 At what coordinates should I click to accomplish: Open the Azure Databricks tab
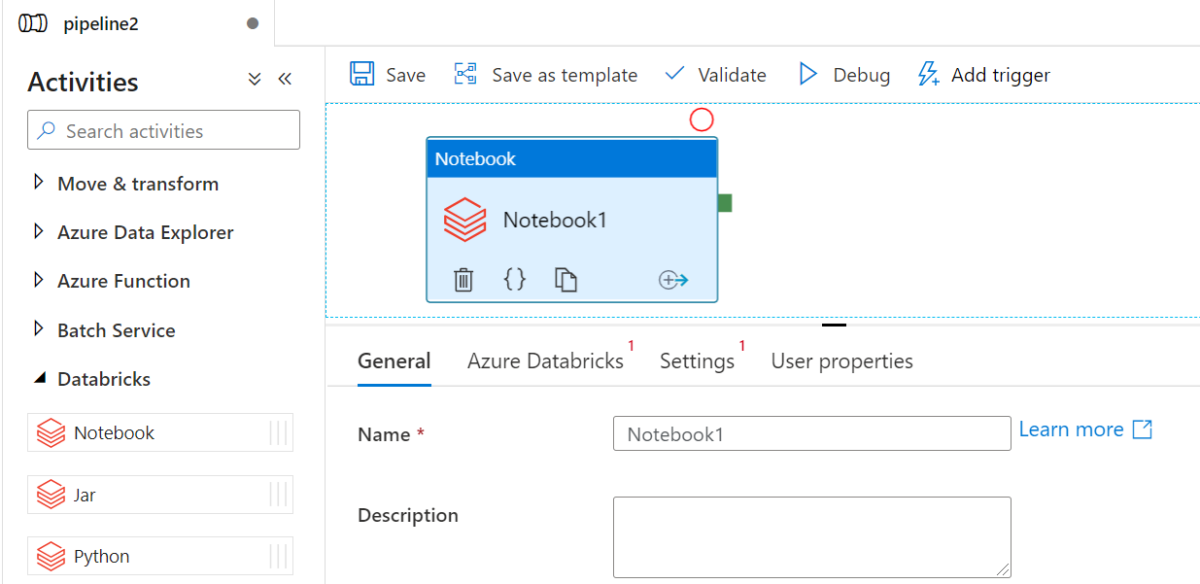546,361
